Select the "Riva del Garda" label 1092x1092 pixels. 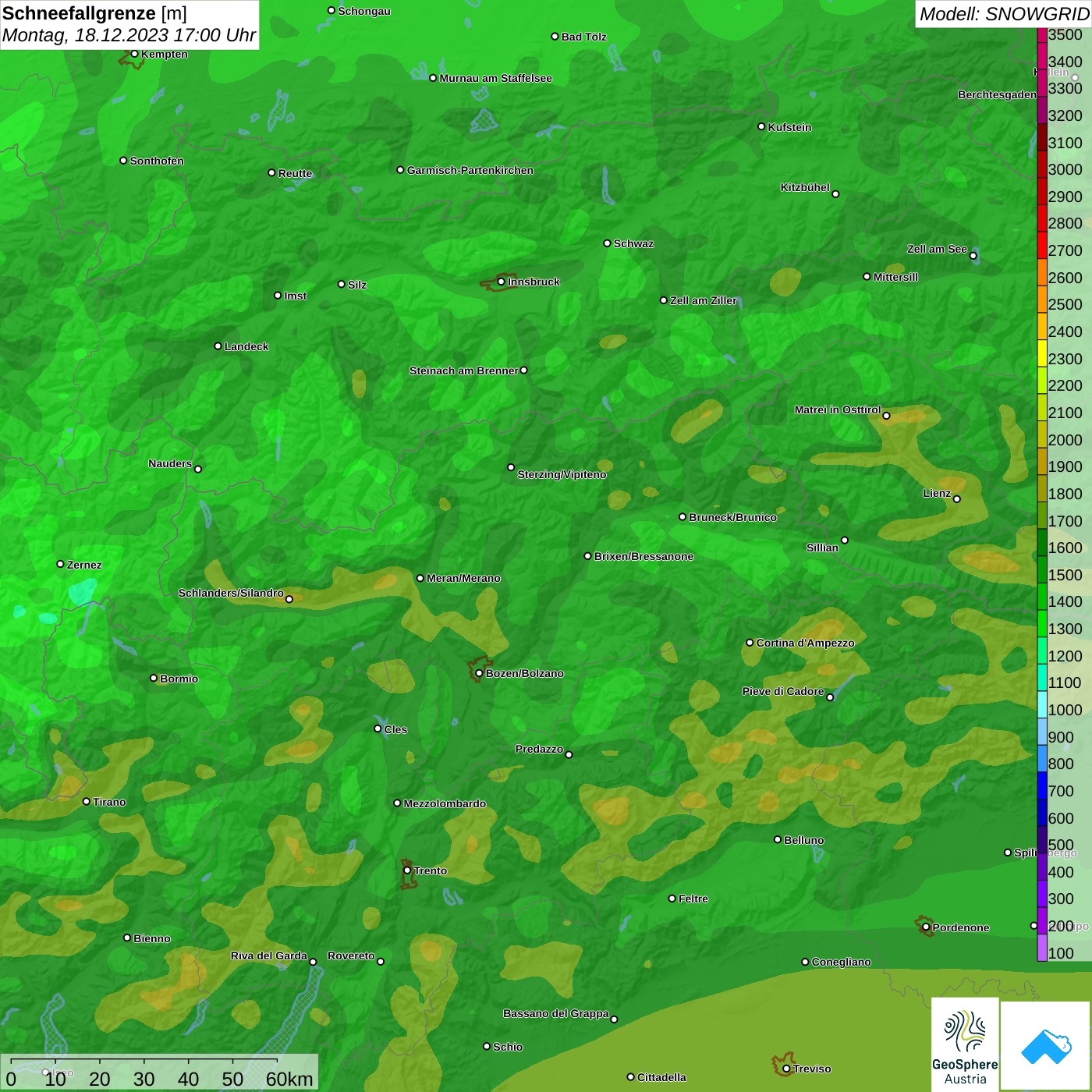[x=269, y=955]
